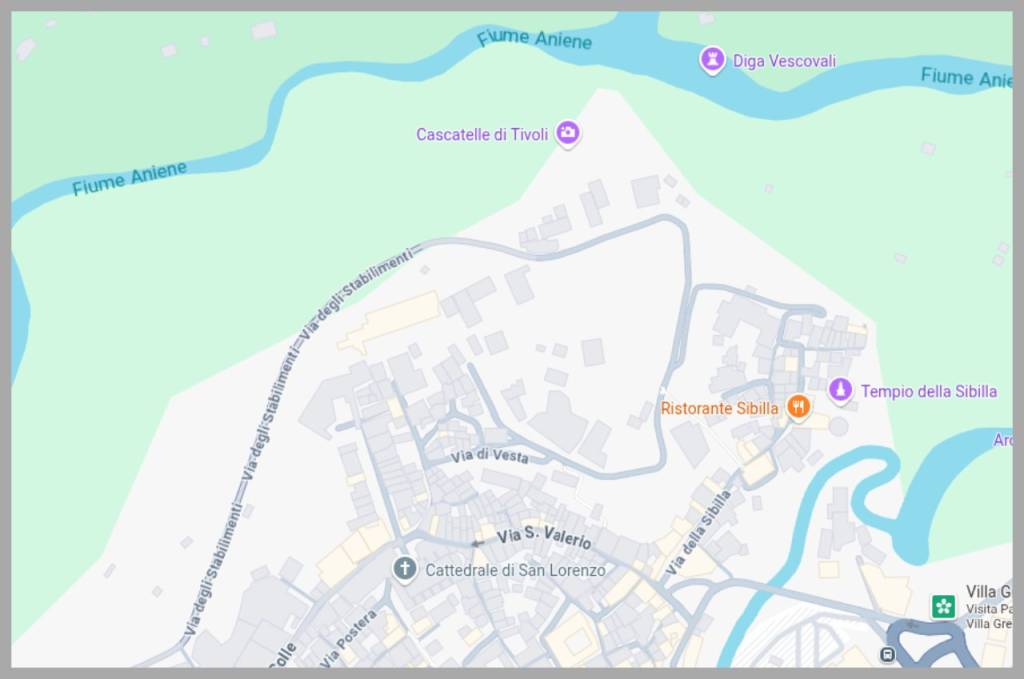Select the Via S. Valerio street name
This screenshot has width=1024, height=679.
pos(544,538)
